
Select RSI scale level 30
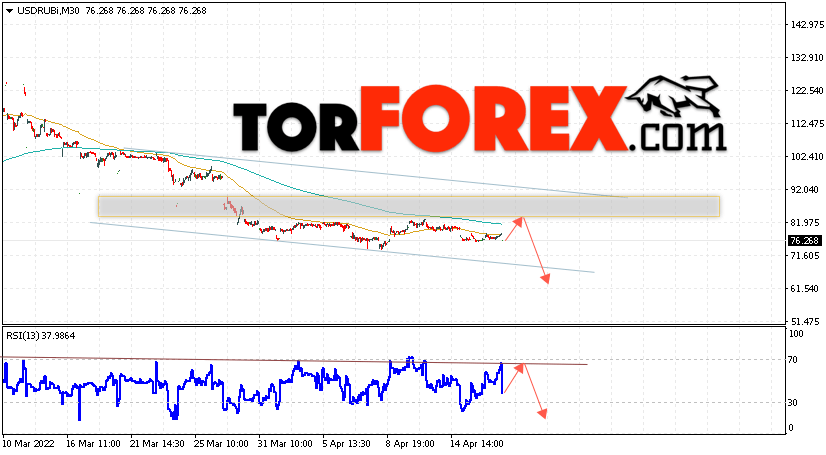[793, 402]
